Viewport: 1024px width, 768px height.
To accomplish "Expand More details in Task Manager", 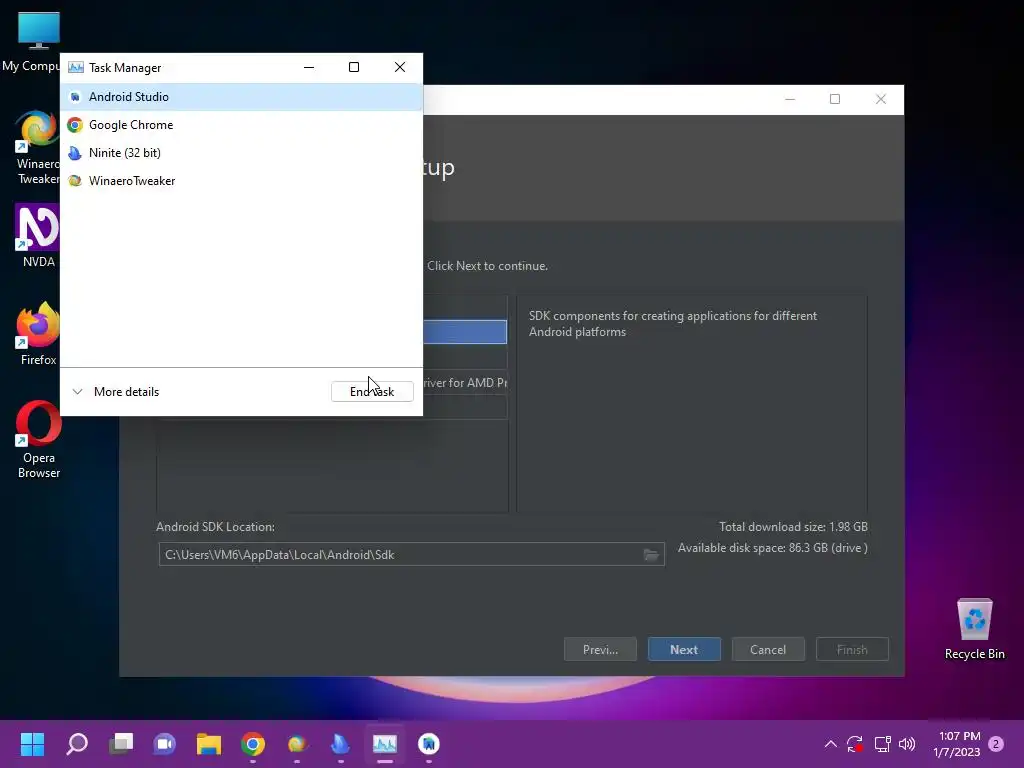I will 116,392.
